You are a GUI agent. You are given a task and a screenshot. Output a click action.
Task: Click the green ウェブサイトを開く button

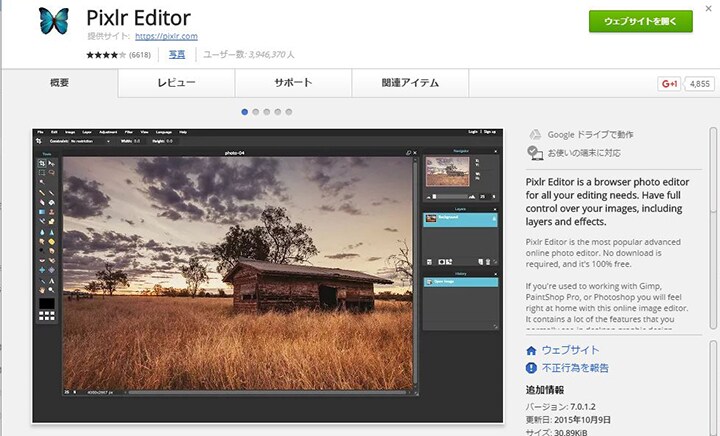(x=641, y=21)
